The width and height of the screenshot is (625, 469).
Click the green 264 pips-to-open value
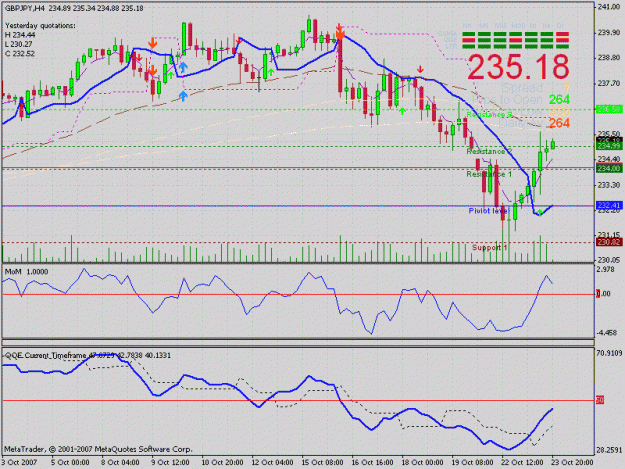(x=559, y=100)
